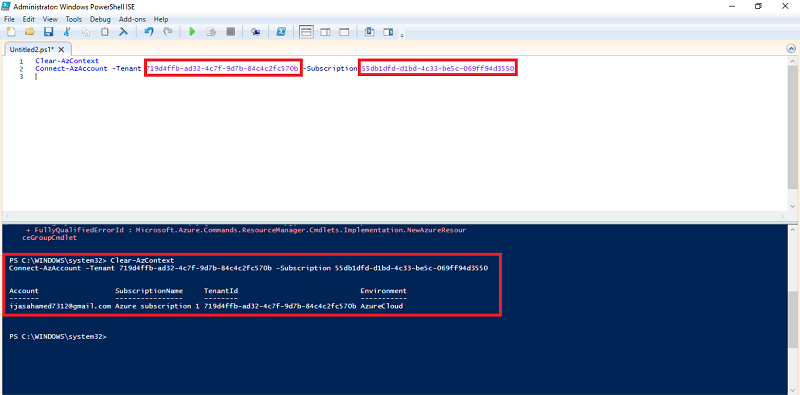Open New Remote PowerShell Tab icon
The width and height of the screenshot is (800, 395).
(256, 32)
